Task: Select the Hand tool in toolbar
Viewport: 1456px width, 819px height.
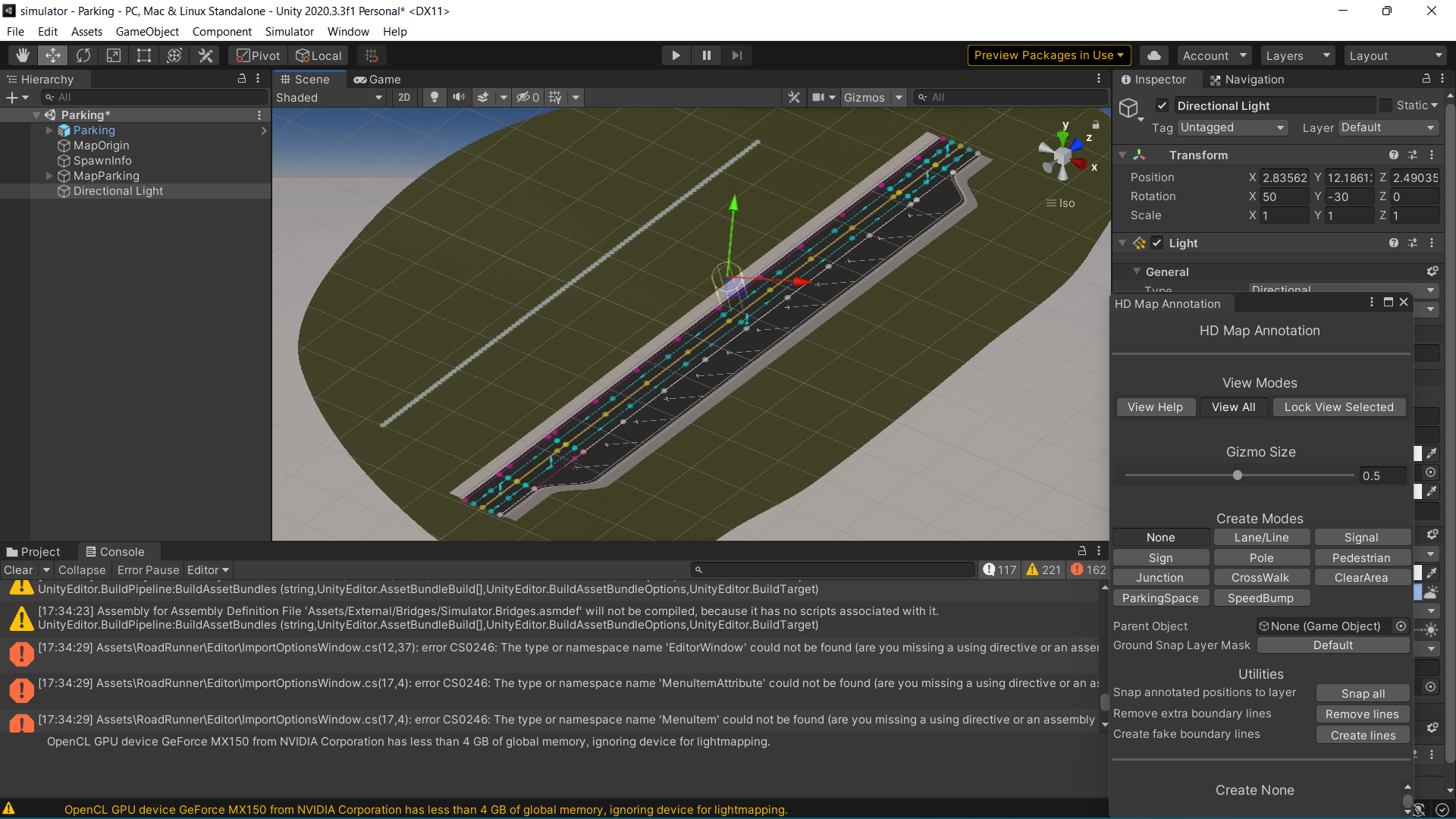Action: coord(23,55)
